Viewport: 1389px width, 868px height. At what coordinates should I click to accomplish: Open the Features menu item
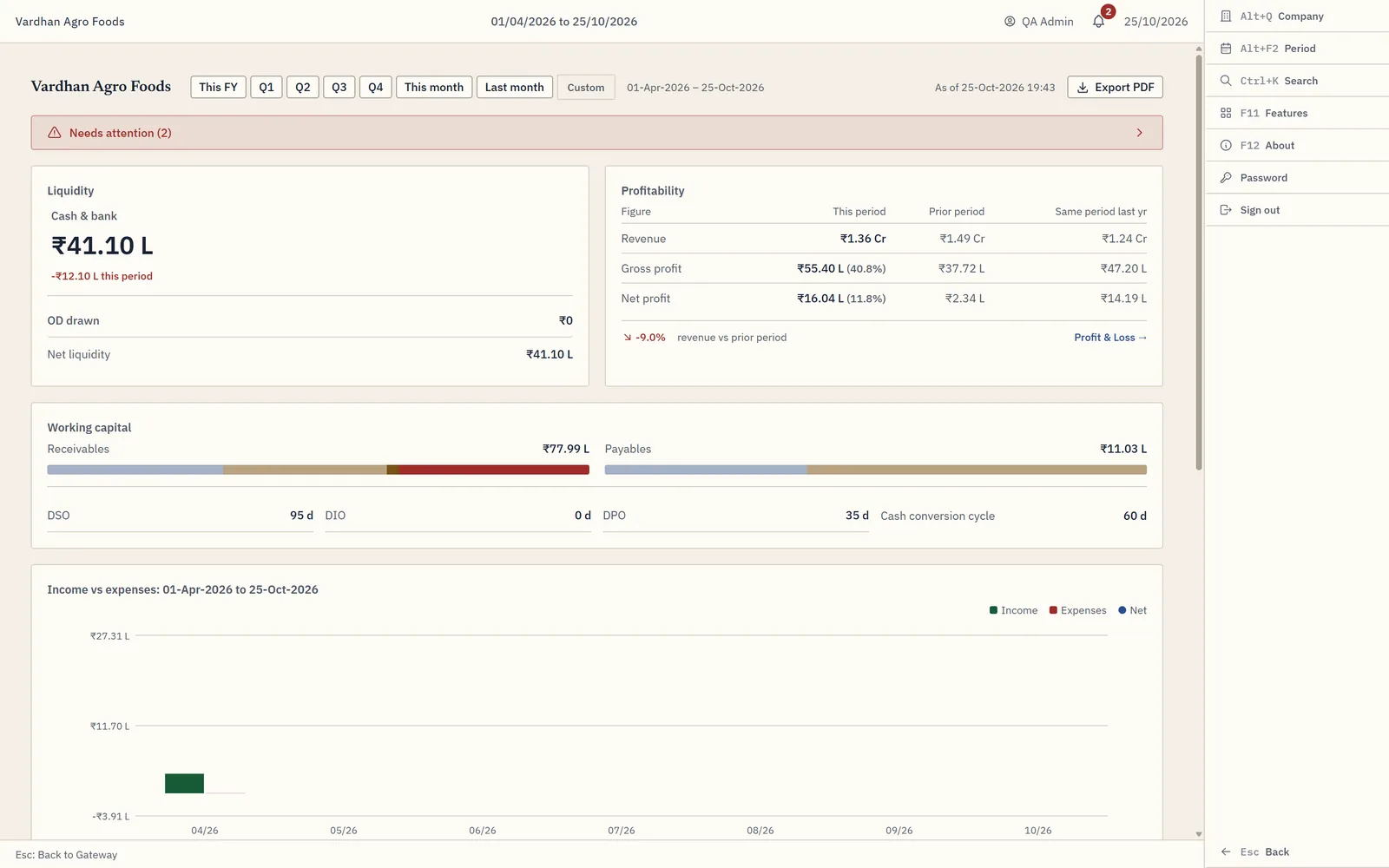click(x=1297, y=113)
